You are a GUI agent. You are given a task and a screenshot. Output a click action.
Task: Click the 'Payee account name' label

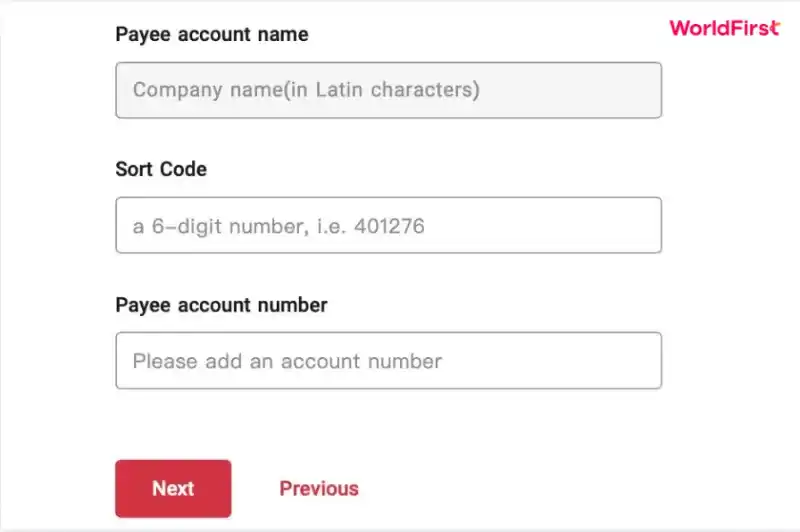tap(212, 35)
